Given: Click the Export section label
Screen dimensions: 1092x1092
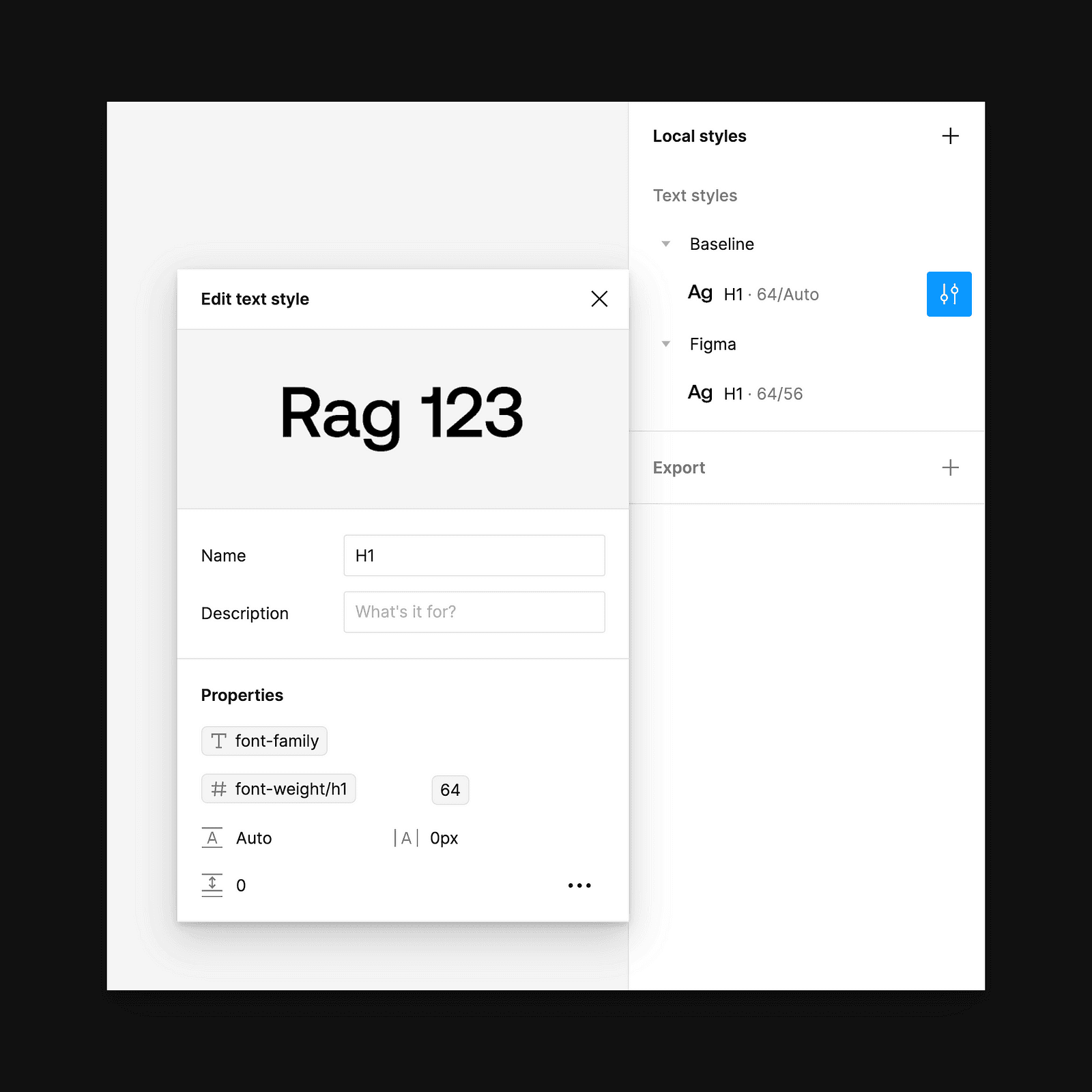Looking at the screenshot, I should [x=679, y=468].
